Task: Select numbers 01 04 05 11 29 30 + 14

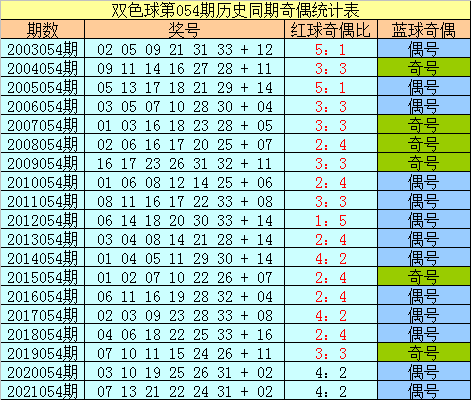Action: click(185, 258)
